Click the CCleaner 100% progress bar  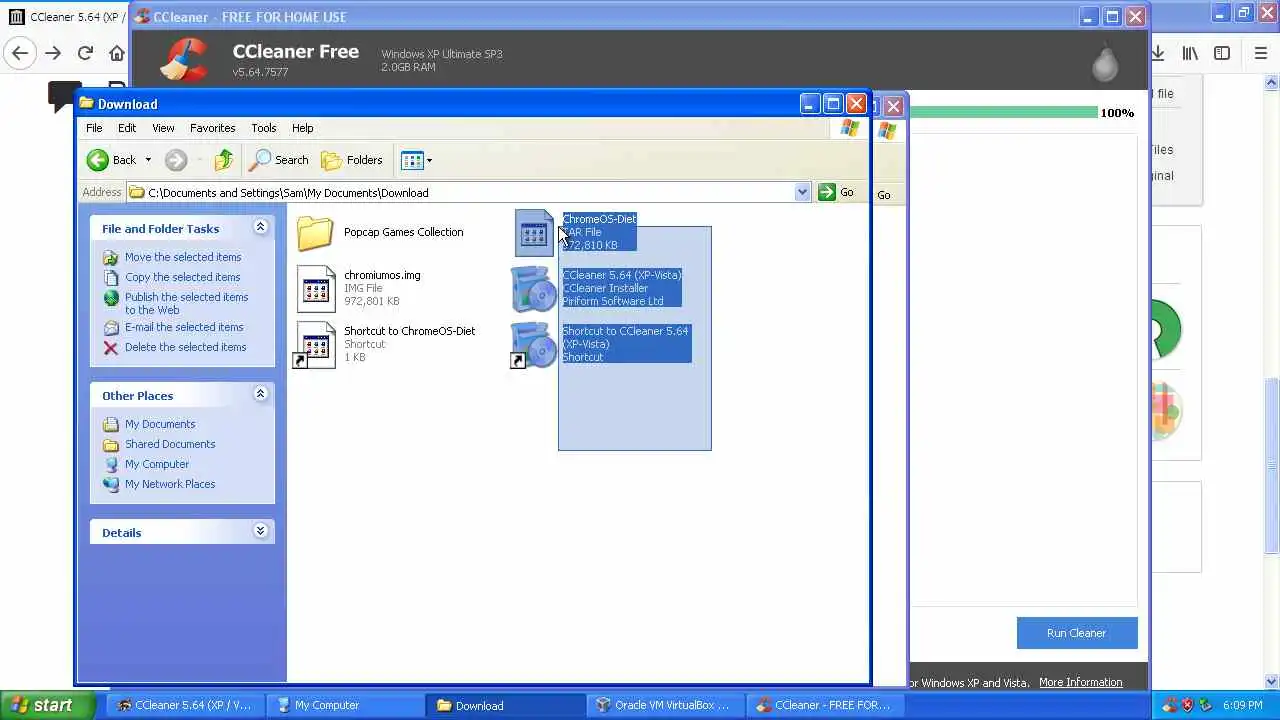1003,112
